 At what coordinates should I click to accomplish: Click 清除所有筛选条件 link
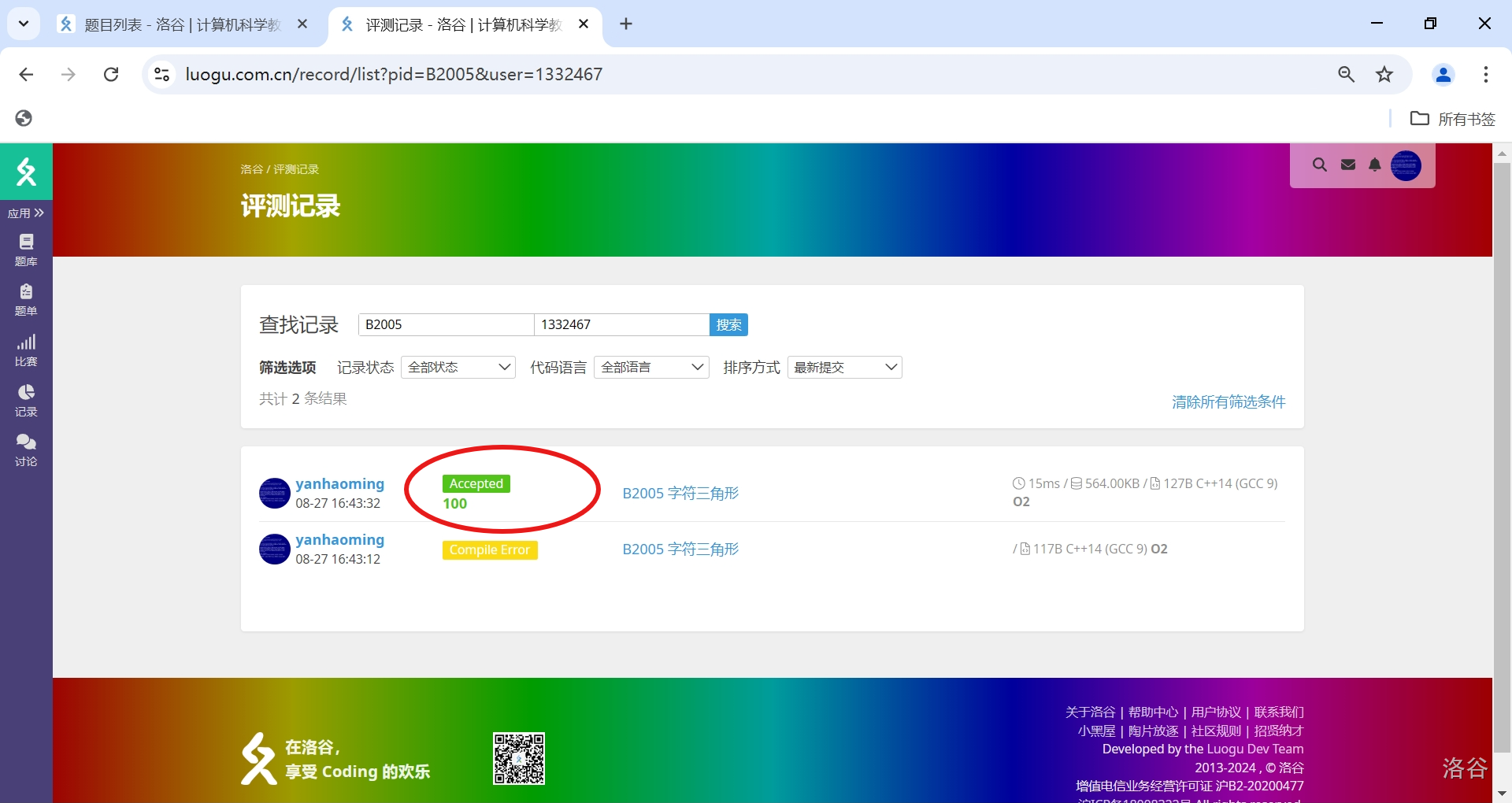(1228, 402)
